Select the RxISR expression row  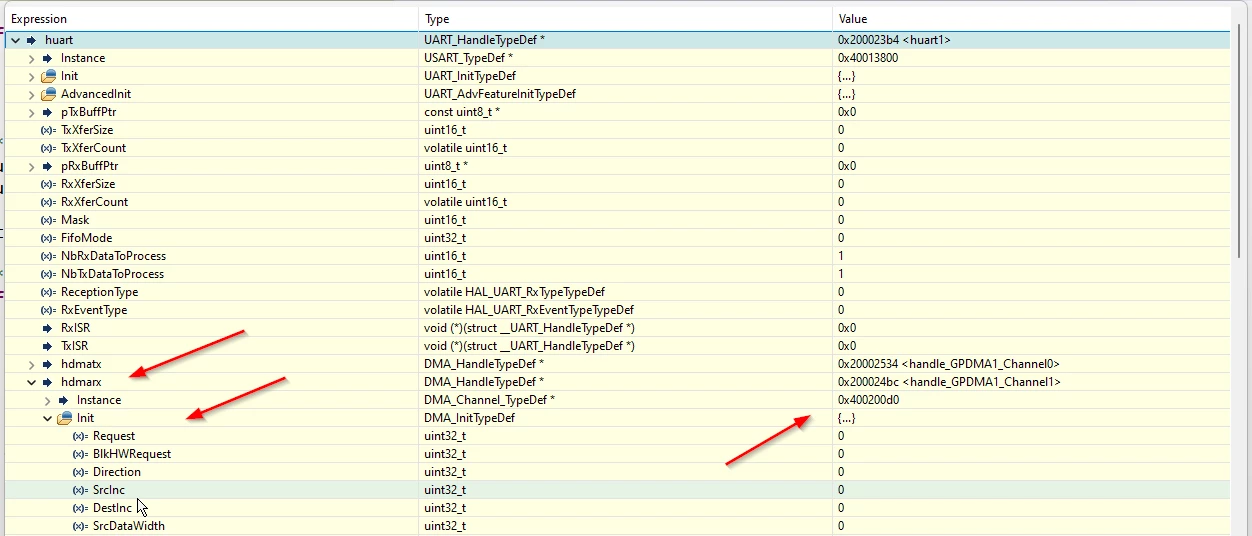click(x=617, y=328)
